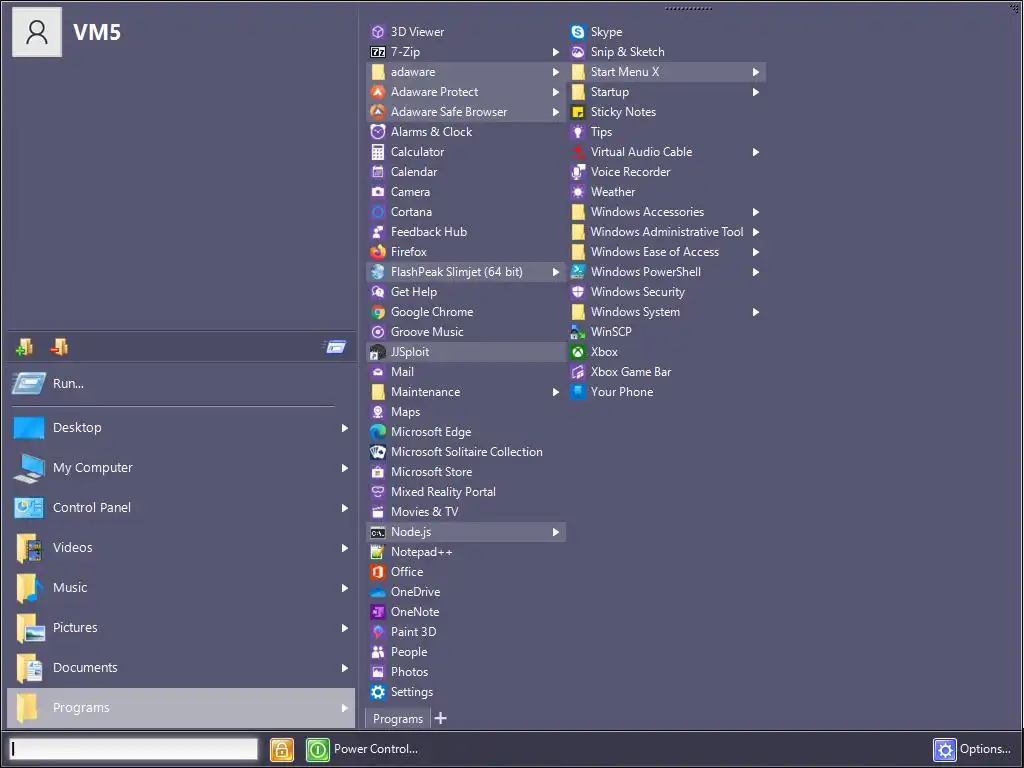Open the Office icon
1024x768 pixels.
pyautogui.click(x=377, y=571)
